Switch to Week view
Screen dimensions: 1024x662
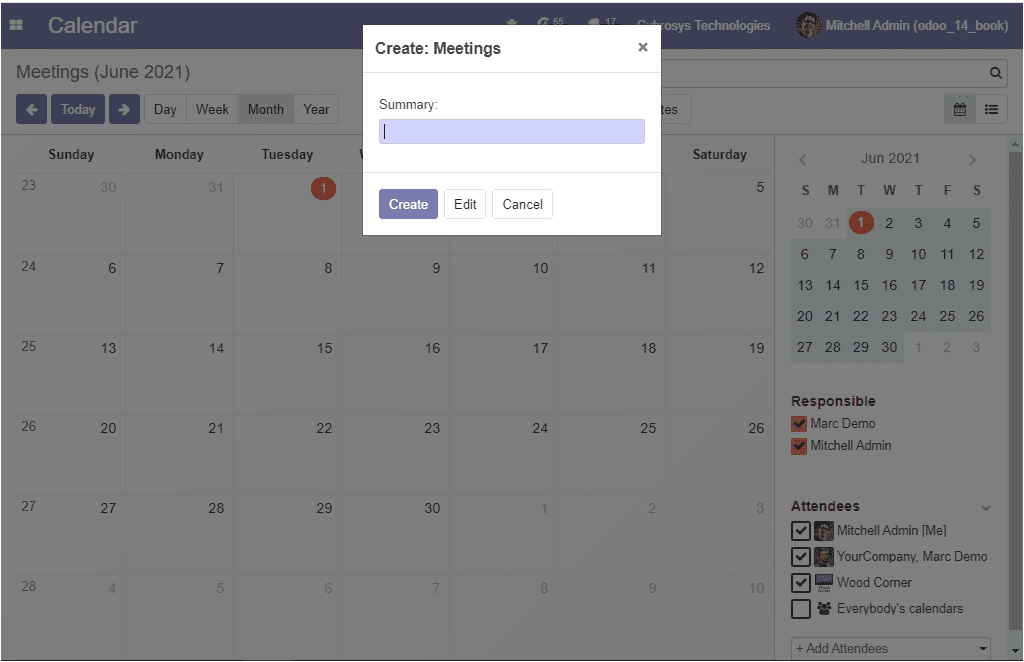pyautogui.click(x=212, y=110)
